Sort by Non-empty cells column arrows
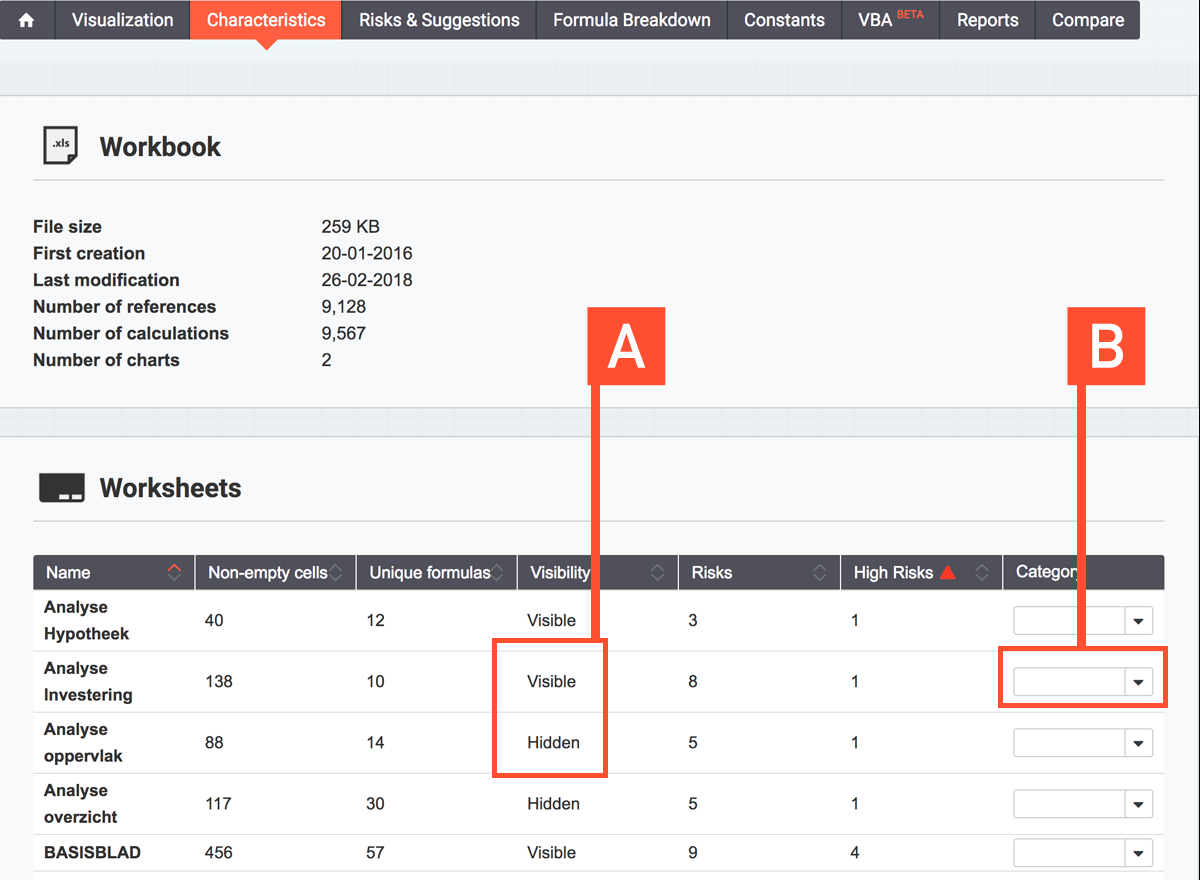The image size is (1200, 880). pos(336,573)
